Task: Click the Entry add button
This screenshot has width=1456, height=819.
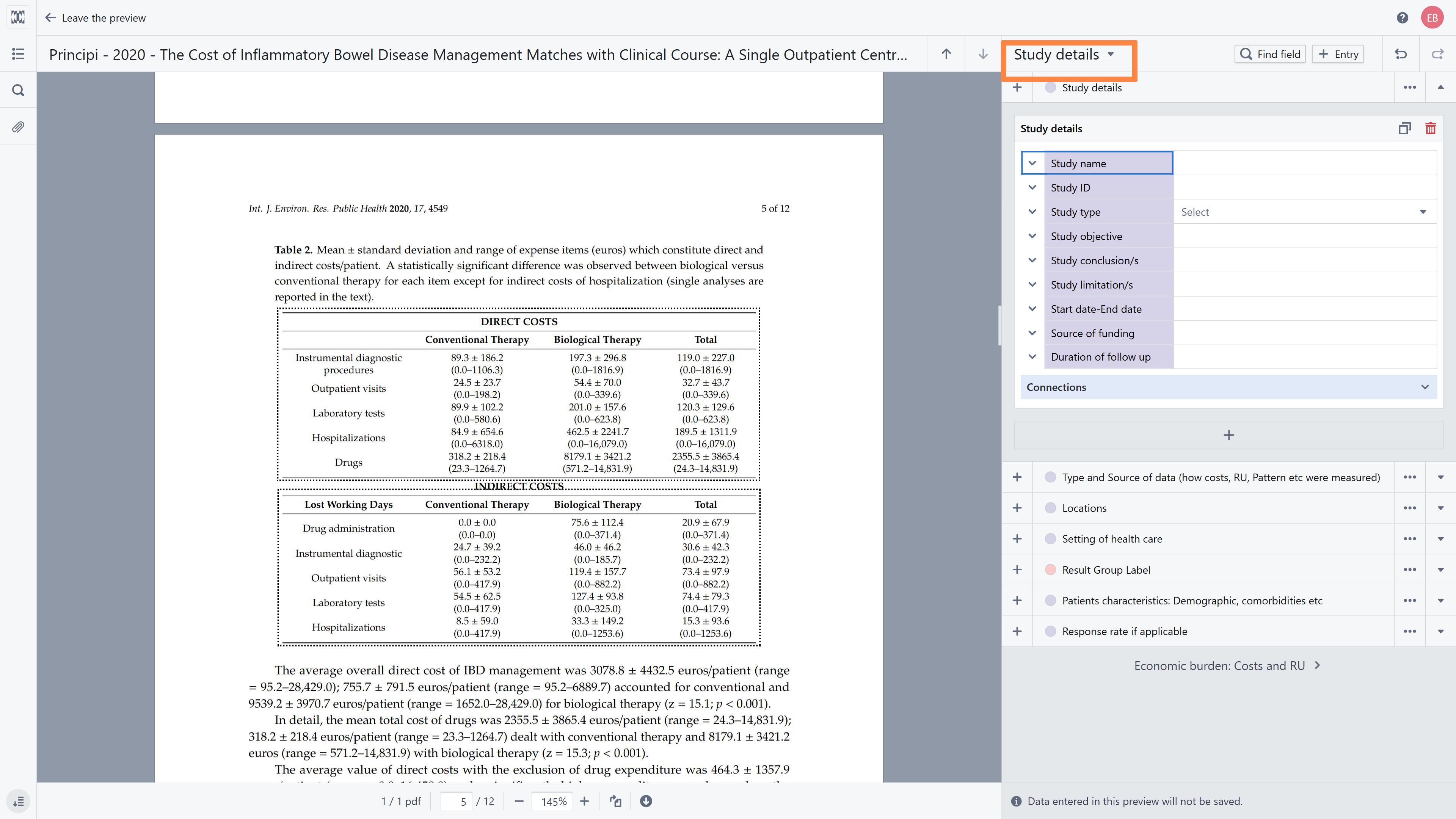Action: coord(1338,54)
